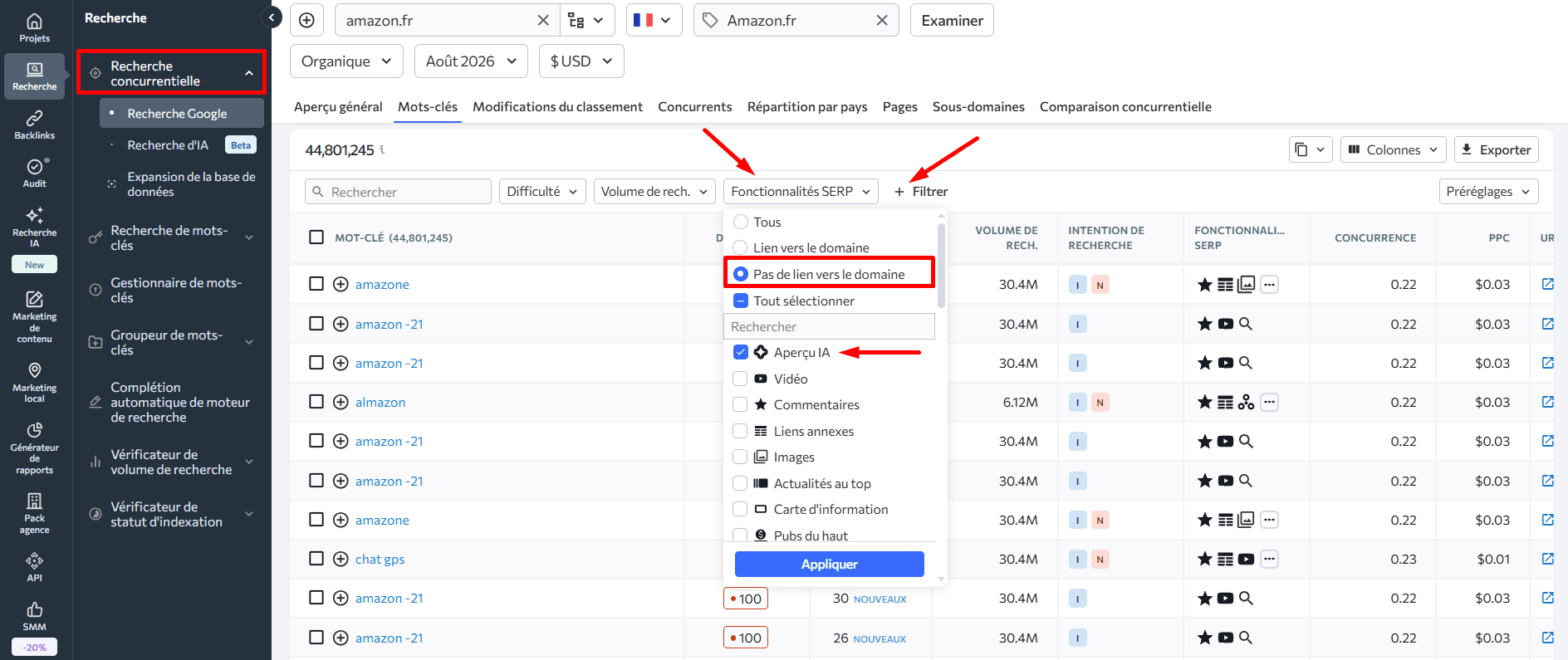Check the Actualités au top checkbox
This screenshot has height=660, width=1568.
741,484
